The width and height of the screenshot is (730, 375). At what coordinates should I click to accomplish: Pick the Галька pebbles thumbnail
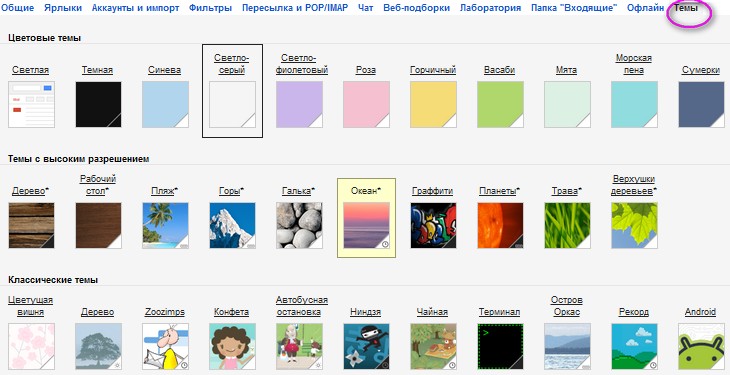point(299,225)
